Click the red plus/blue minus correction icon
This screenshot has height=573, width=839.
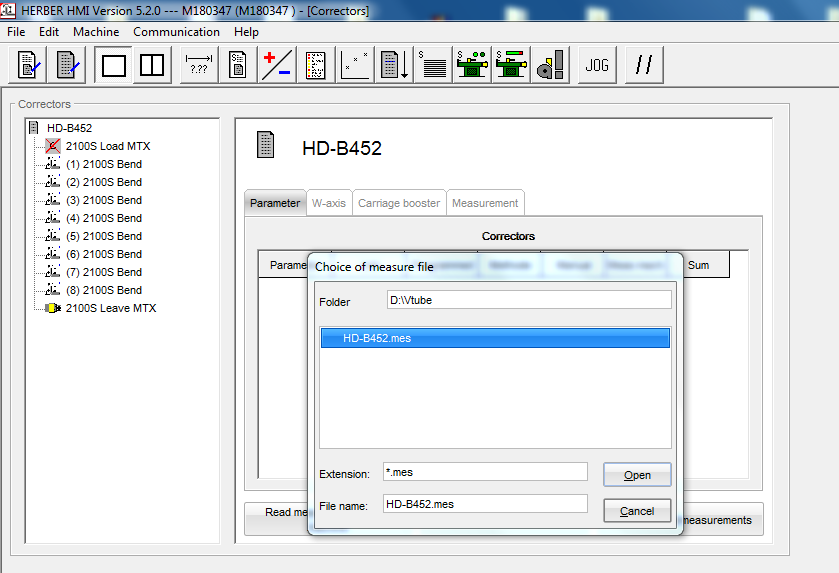pyautogui.click(x=276, y=65)
